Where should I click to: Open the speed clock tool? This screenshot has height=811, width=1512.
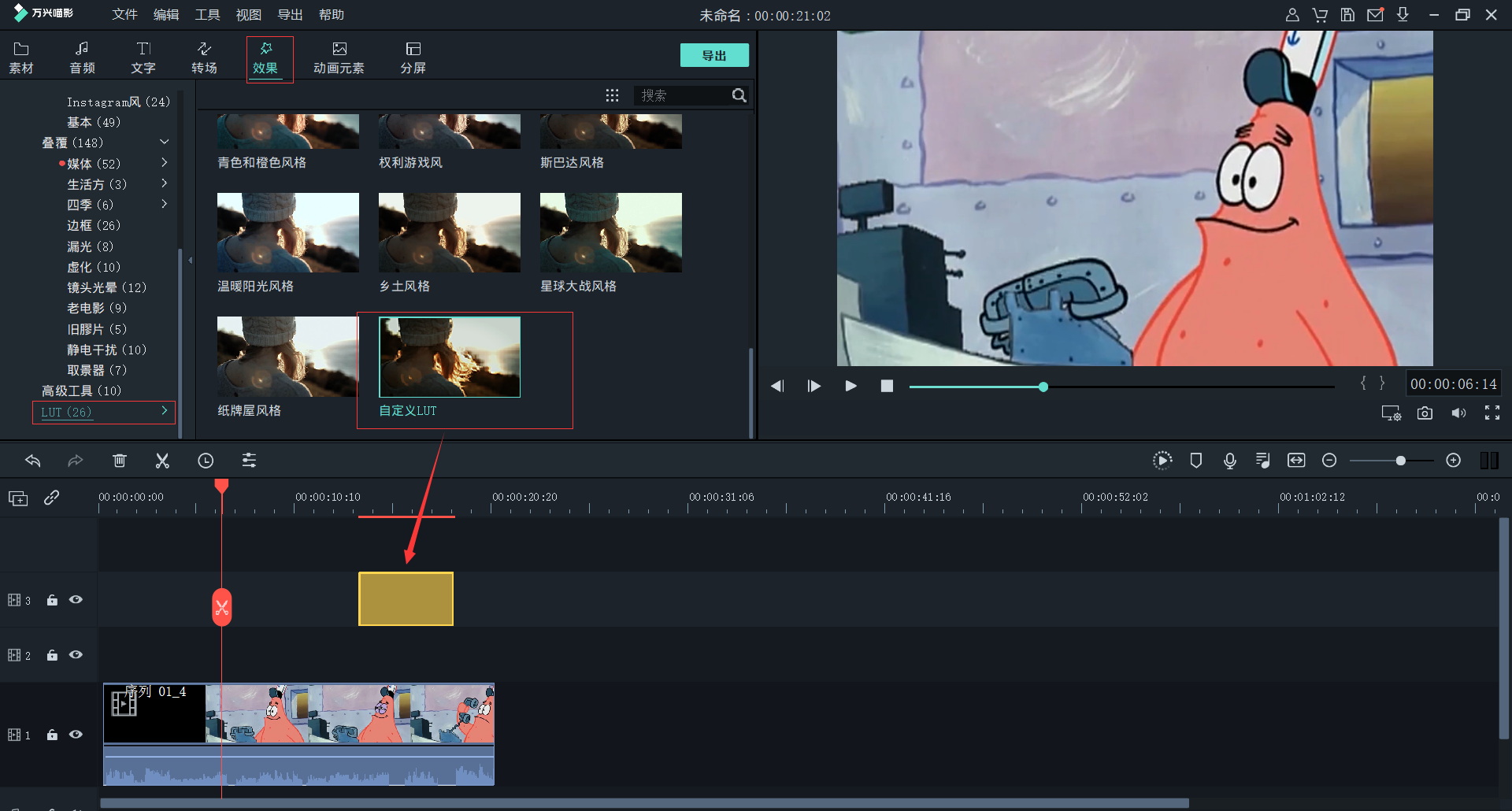pyautogui.click(x=206, y=461)
